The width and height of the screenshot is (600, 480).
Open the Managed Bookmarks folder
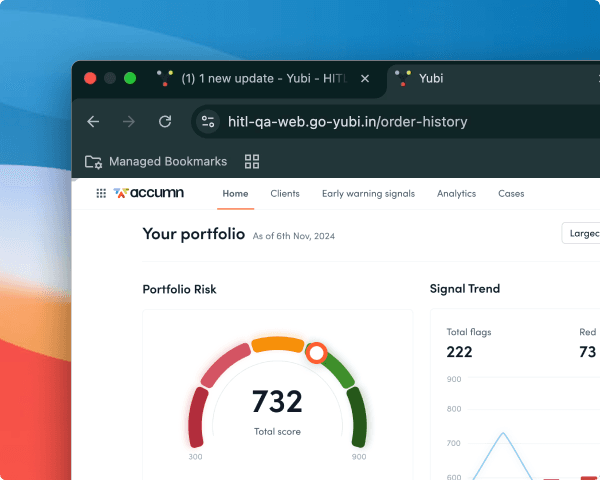[156, 162]
